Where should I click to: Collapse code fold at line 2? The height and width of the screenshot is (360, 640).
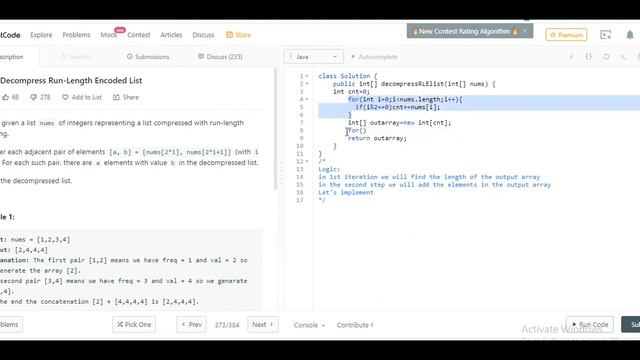(307, 84)
